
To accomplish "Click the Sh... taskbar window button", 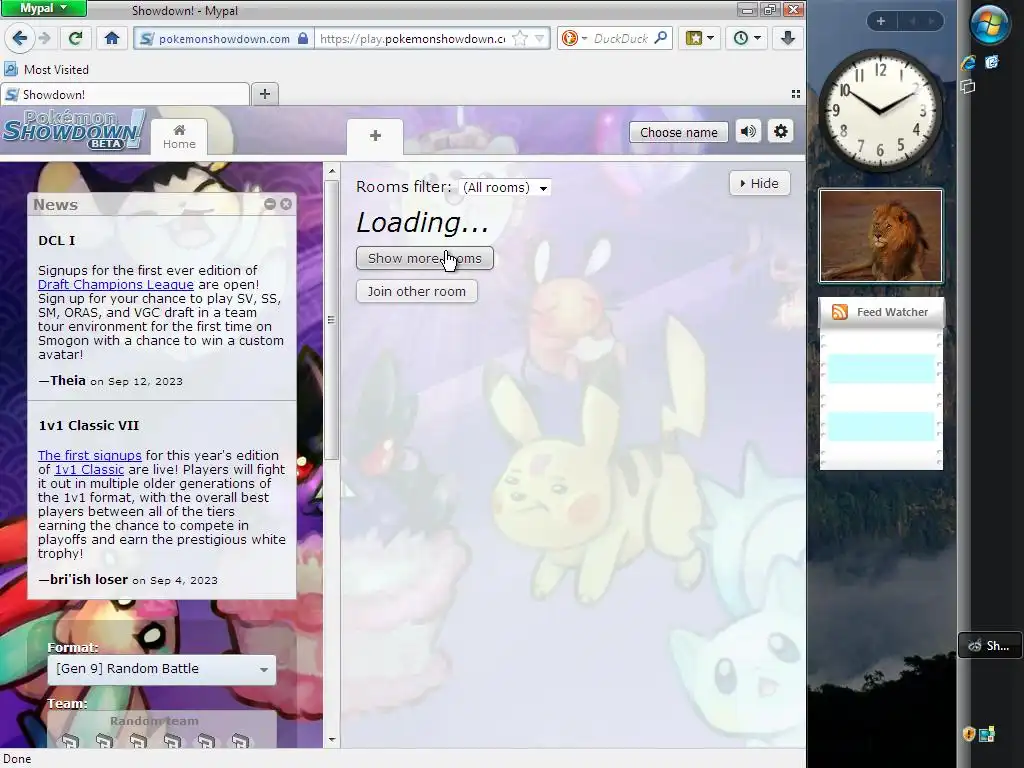I will (x=989, y=645).
